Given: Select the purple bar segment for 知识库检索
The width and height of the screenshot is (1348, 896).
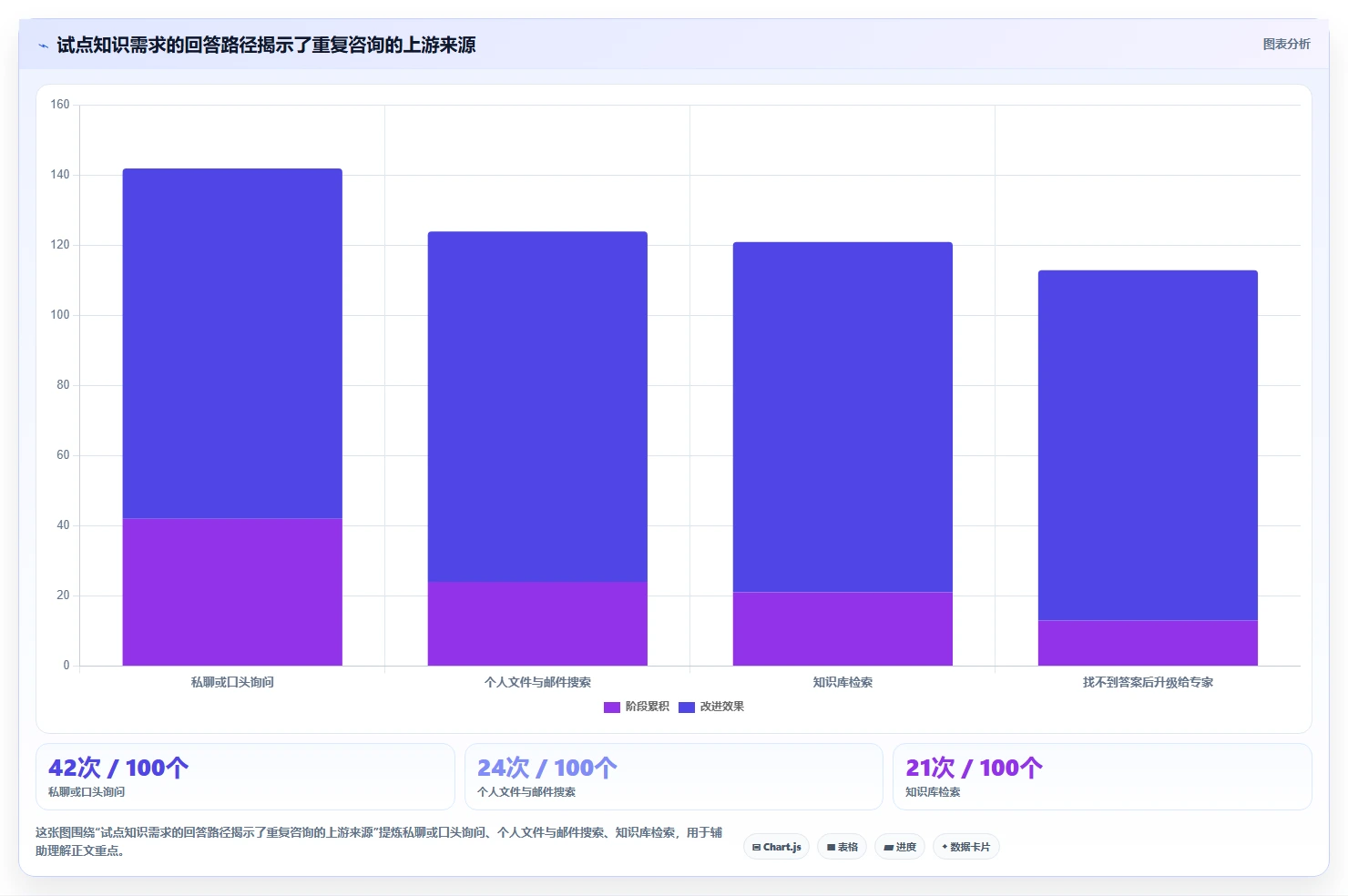Looking at the screenshot, I should pos(842,629).
